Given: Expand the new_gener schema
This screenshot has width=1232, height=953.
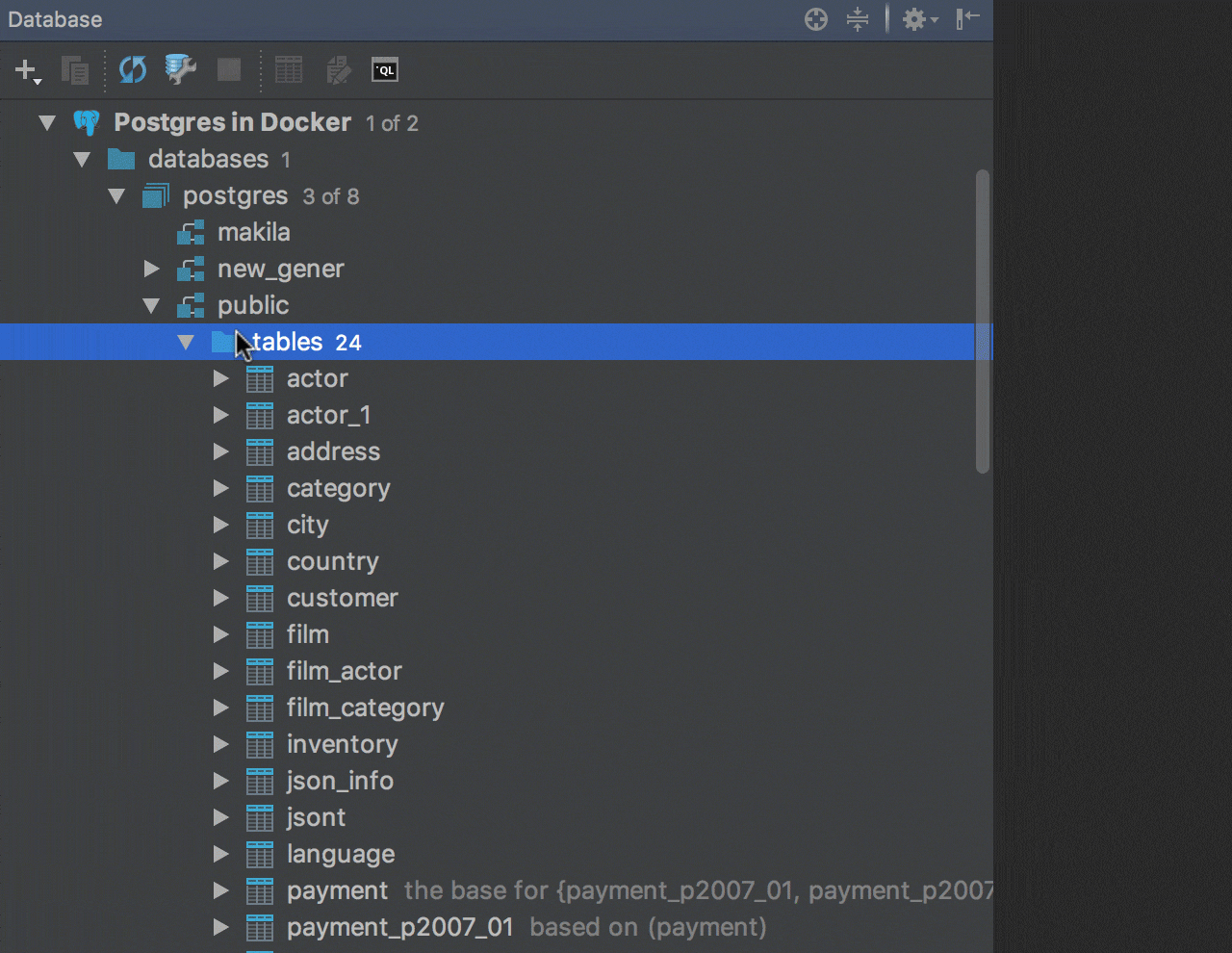Looking at the screenshot, I should click(x=151, y=270).
